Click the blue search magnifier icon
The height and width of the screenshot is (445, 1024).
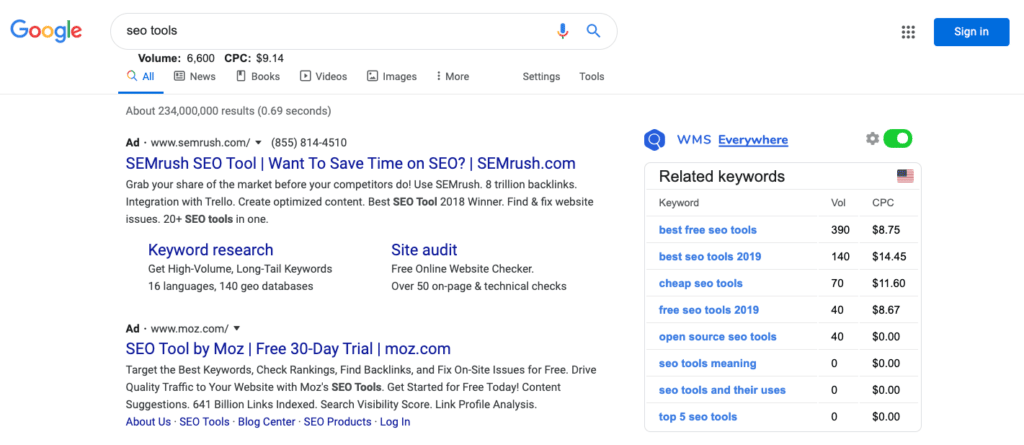click(593, 31)
